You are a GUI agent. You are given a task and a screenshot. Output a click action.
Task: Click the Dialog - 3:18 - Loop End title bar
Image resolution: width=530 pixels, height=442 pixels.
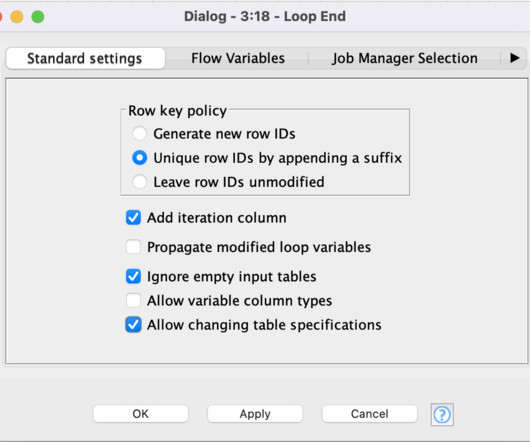265,16
